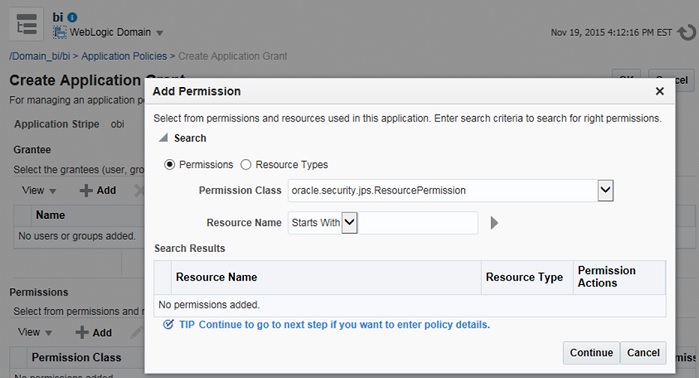
Task: Click the TIP Continue to next step text
Action: [x=334, y=325]
